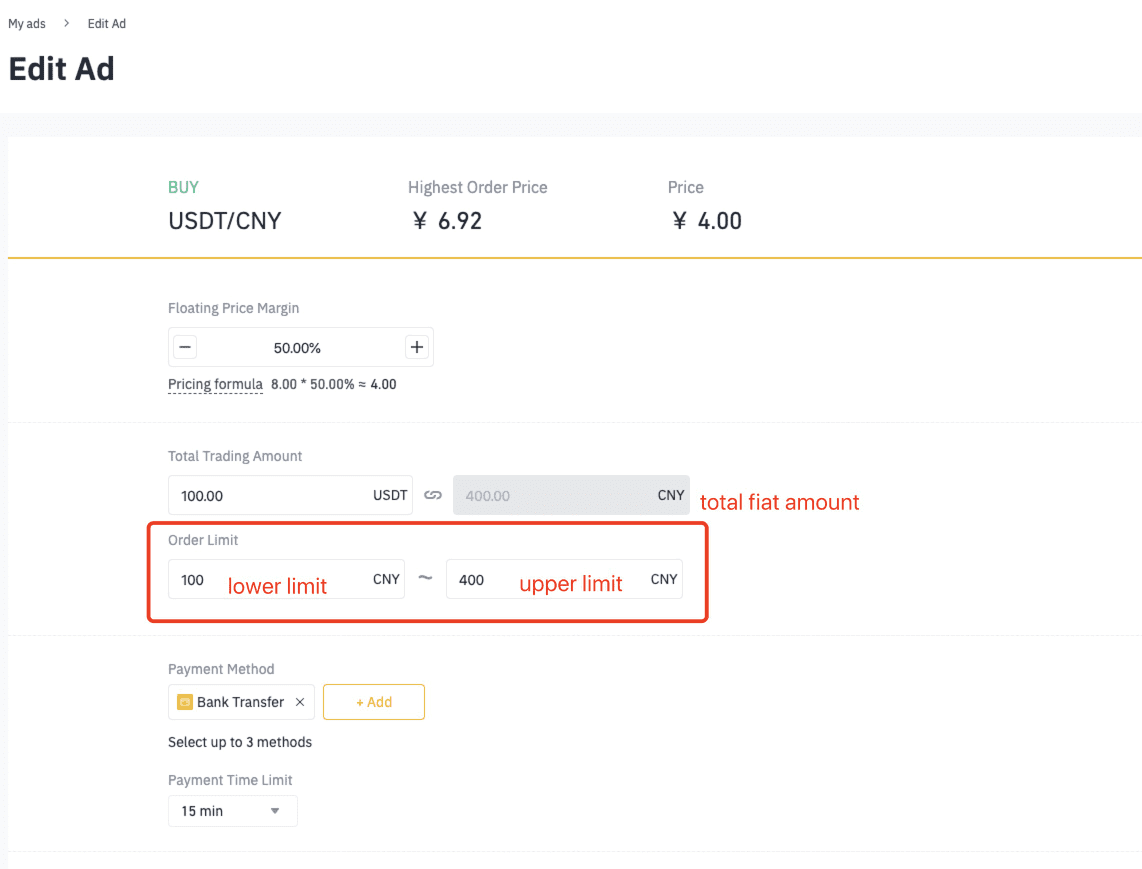Image resolution: width=1142 pixels, height=869 pixels.
Task: Click the Edit Ad breadcrumb
Action: [106, 23]
